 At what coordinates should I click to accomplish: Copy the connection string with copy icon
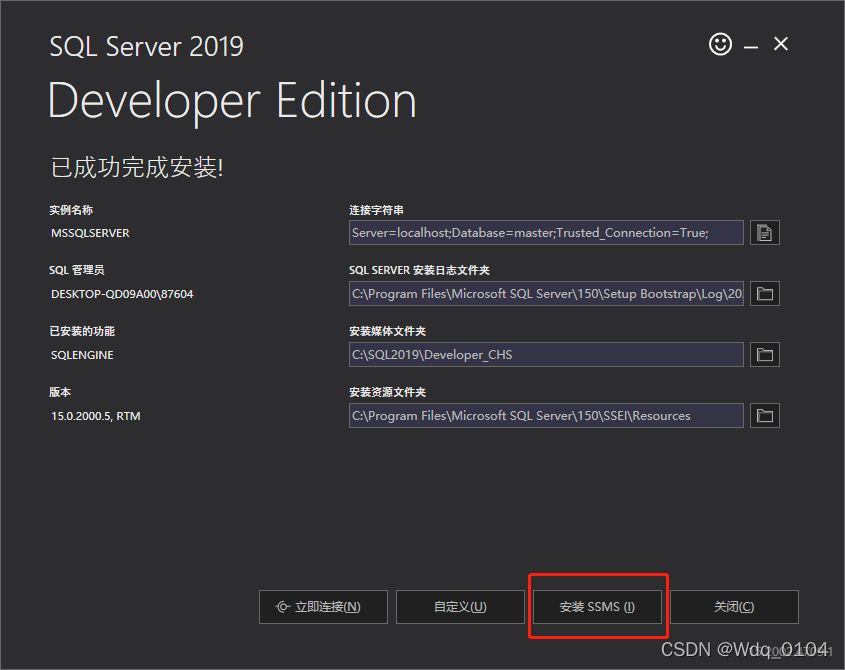coord(765,233)
